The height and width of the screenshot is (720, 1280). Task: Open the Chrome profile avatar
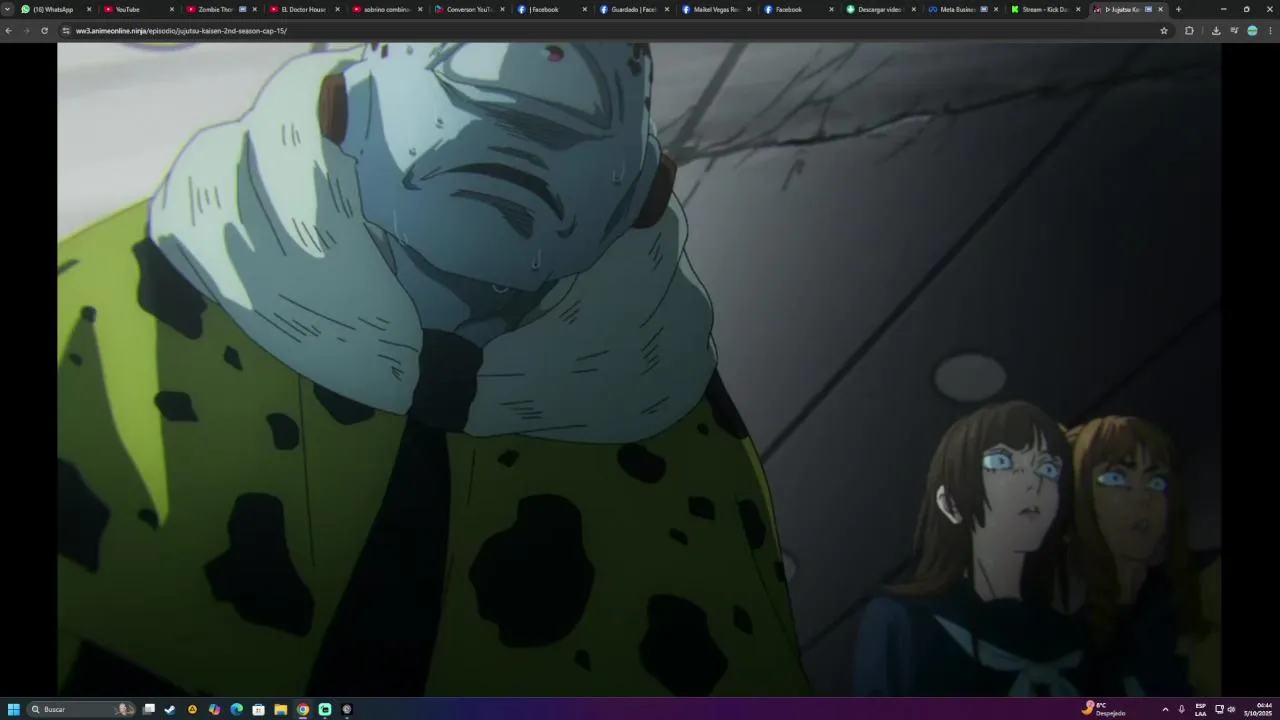click(1252, 31)
